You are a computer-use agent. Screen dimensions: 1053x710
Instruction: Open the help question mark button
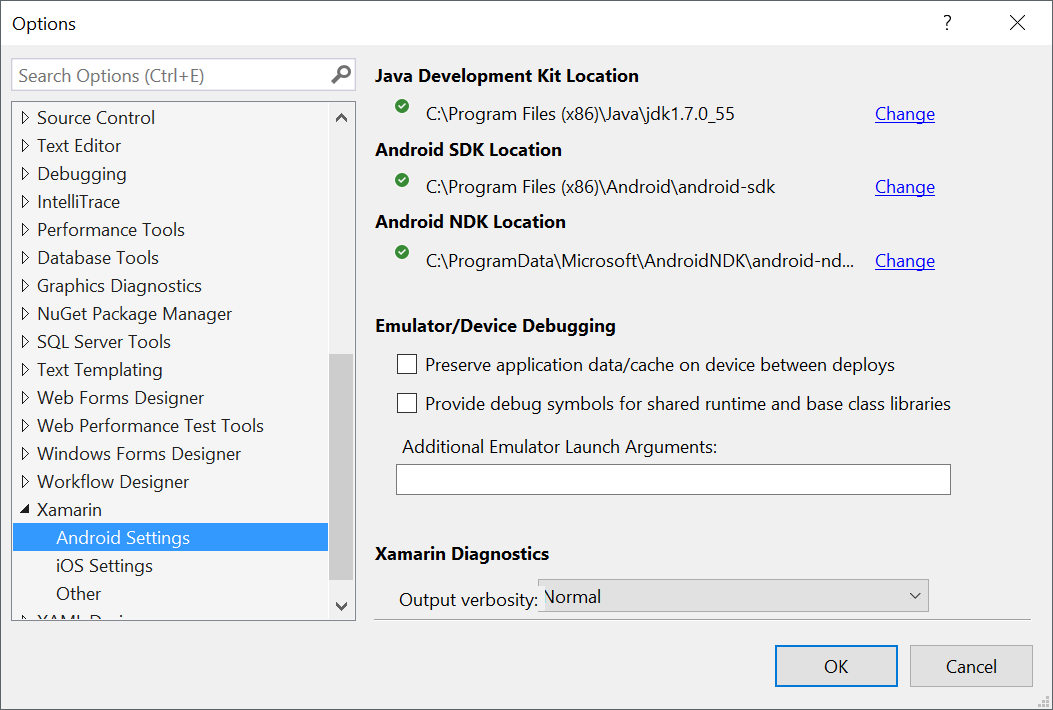pos(947,23)
